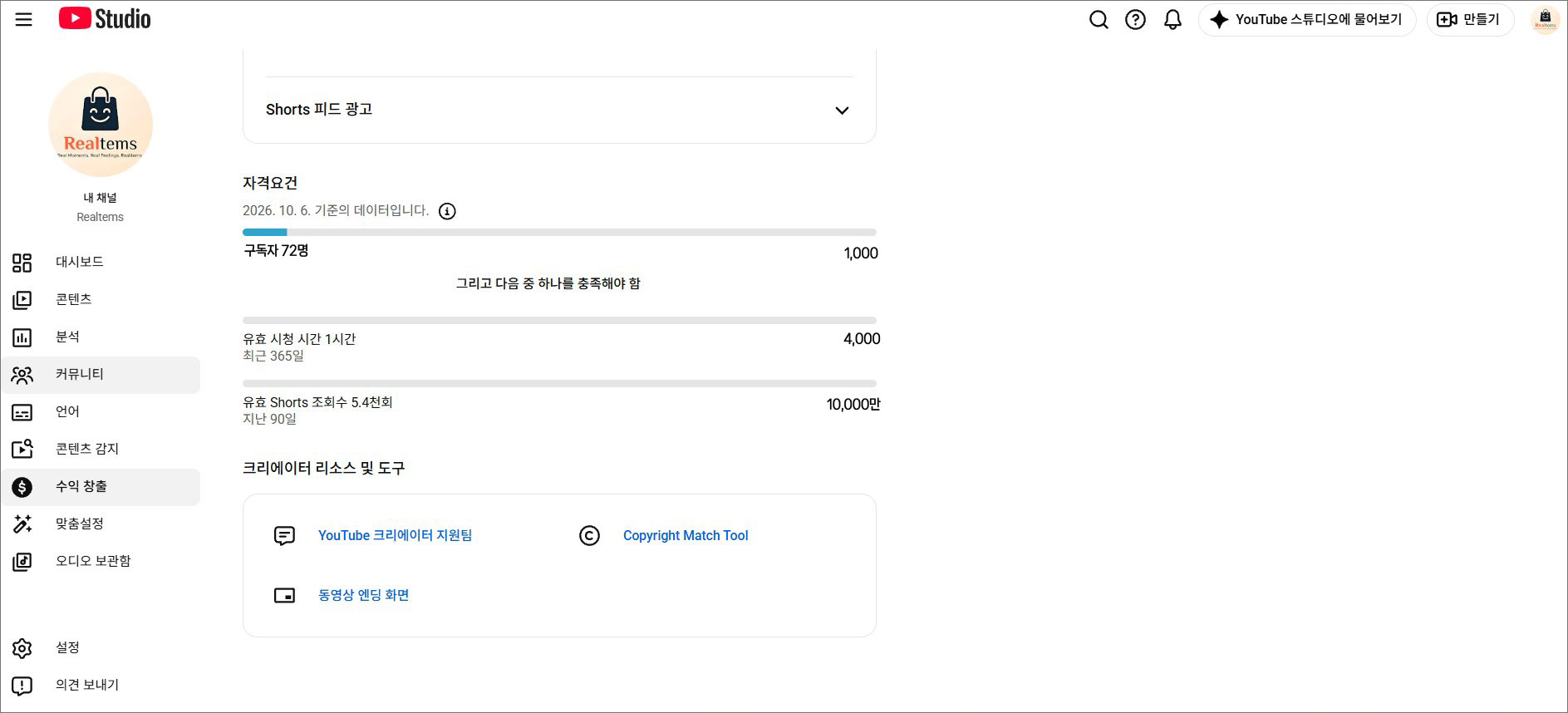Click the account avatar in header
The width and height of the screenshot is (1568, 713).
[1545, 19]
